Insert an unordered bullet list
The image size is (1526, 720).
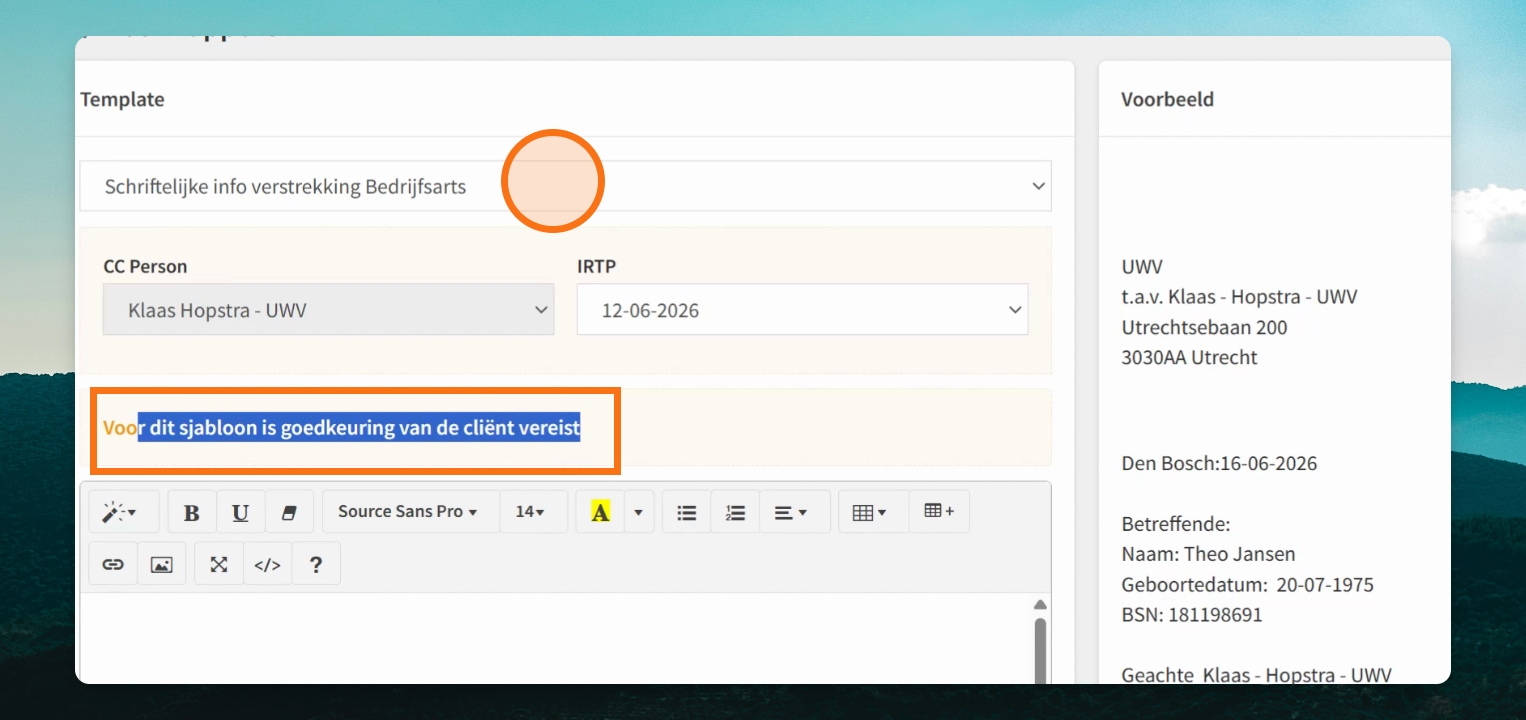687,512
